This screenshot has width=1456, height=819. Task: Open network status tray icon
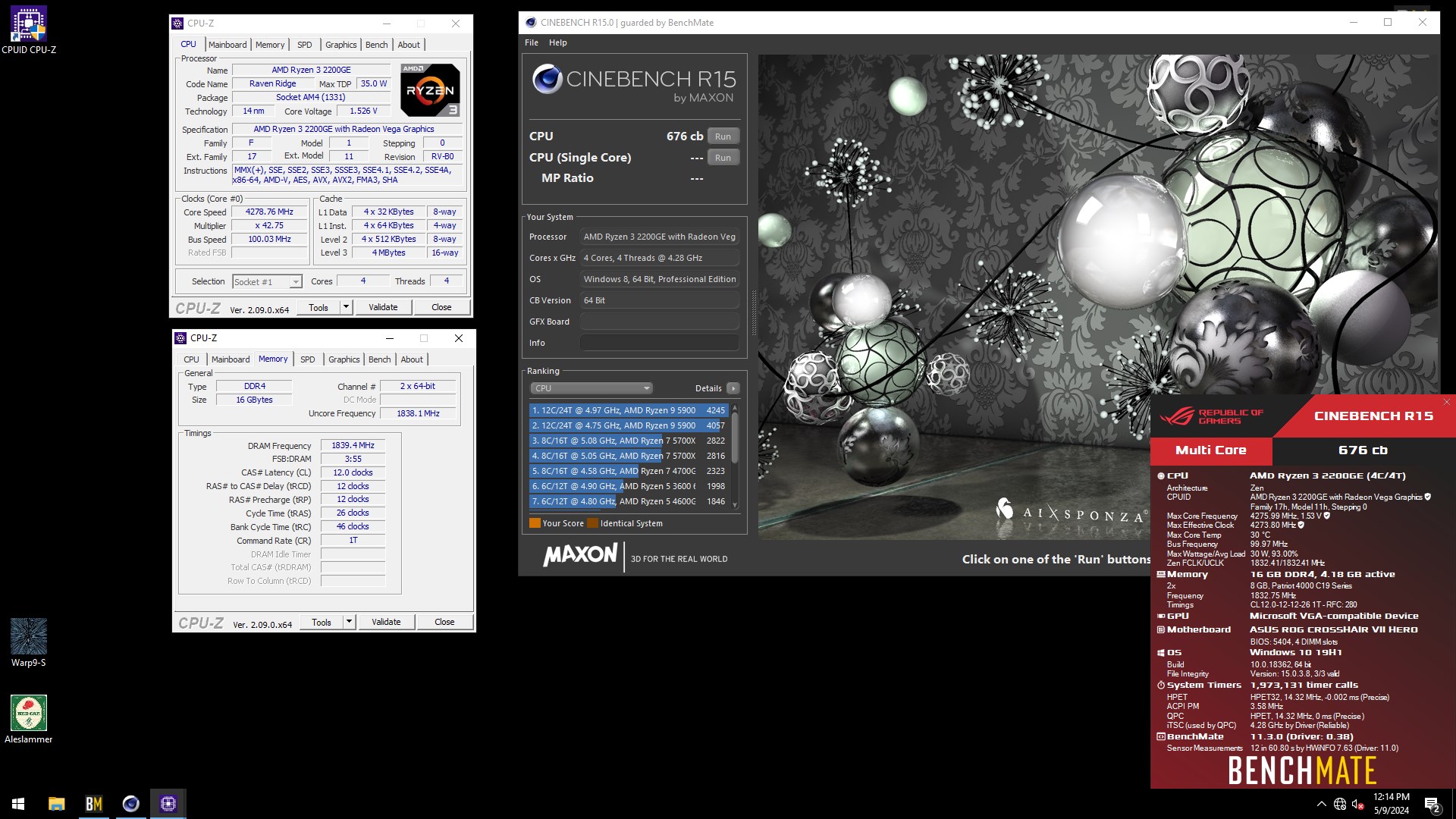coord(1340,804)
